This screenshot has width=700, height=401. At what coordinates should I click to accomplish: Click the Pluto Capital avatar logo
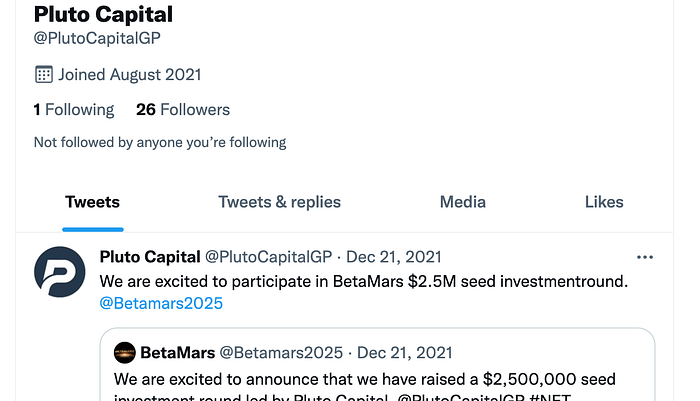pos(59,272)
